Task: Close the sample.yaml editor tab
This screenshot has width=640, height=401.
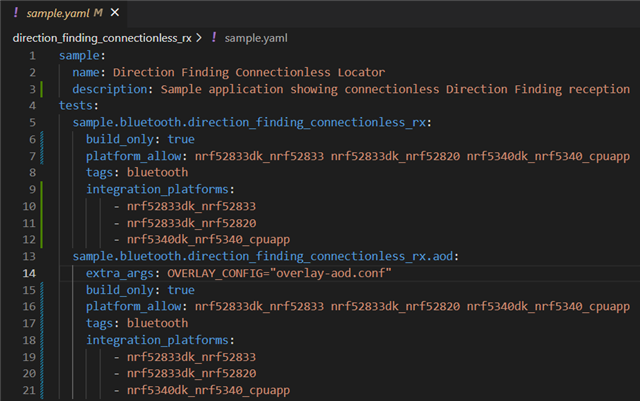Action: coord(115,13)
